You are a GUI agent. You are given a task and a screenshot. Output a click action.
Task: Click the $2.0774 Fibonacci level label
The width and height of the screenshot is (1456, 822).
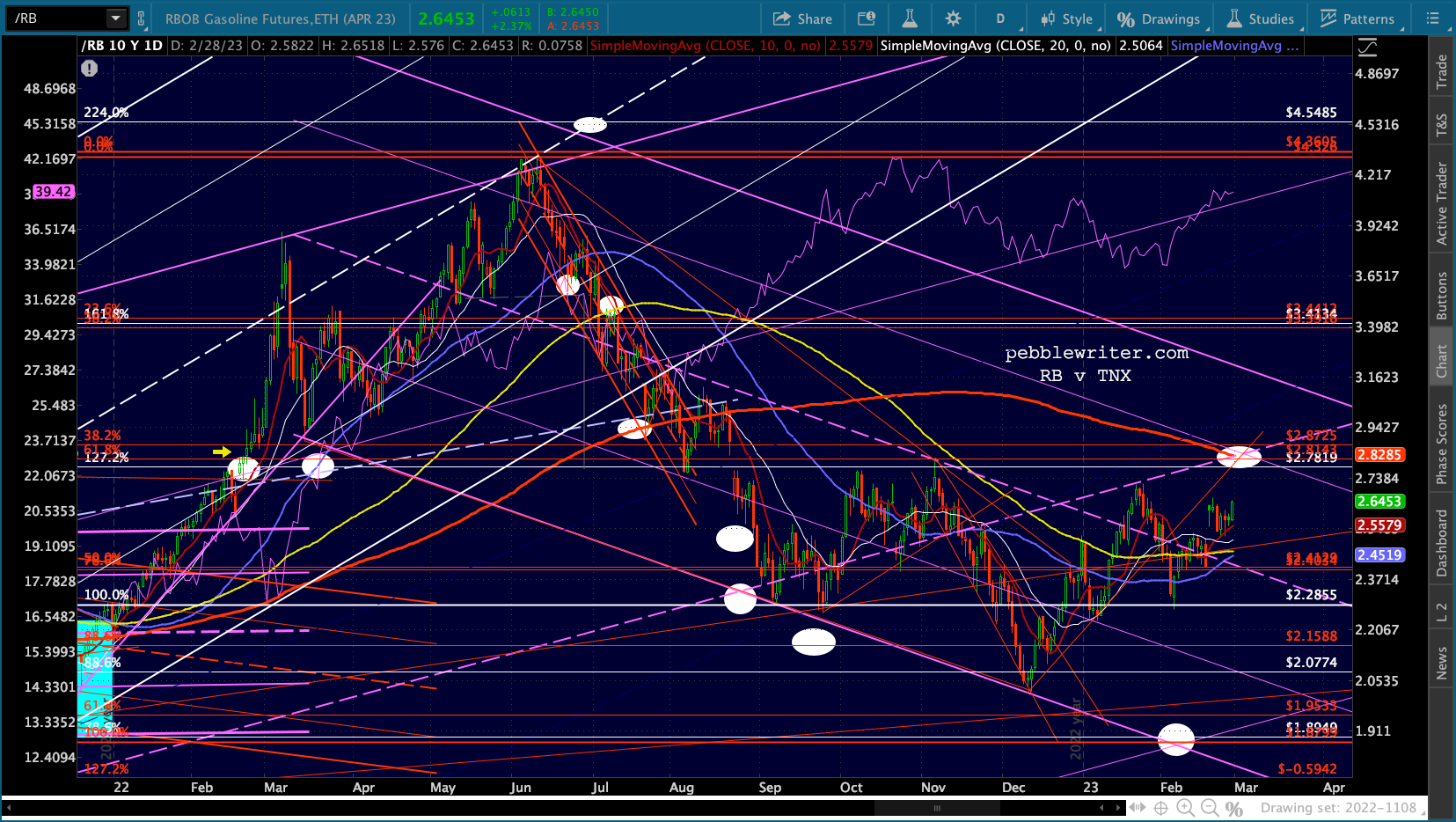click(x=1311, y=663)
